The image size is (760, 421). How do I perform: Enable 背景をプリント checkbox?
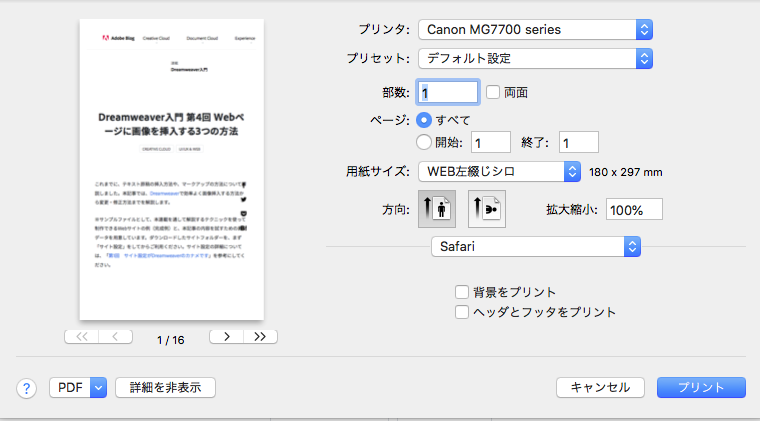coord(461,292)
